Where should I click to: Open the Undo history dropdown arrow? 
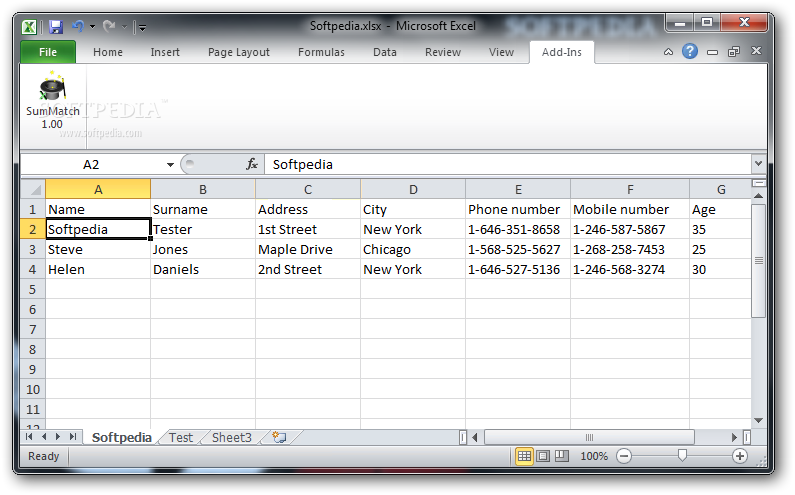pyautogui.click(x=92, y=26)
